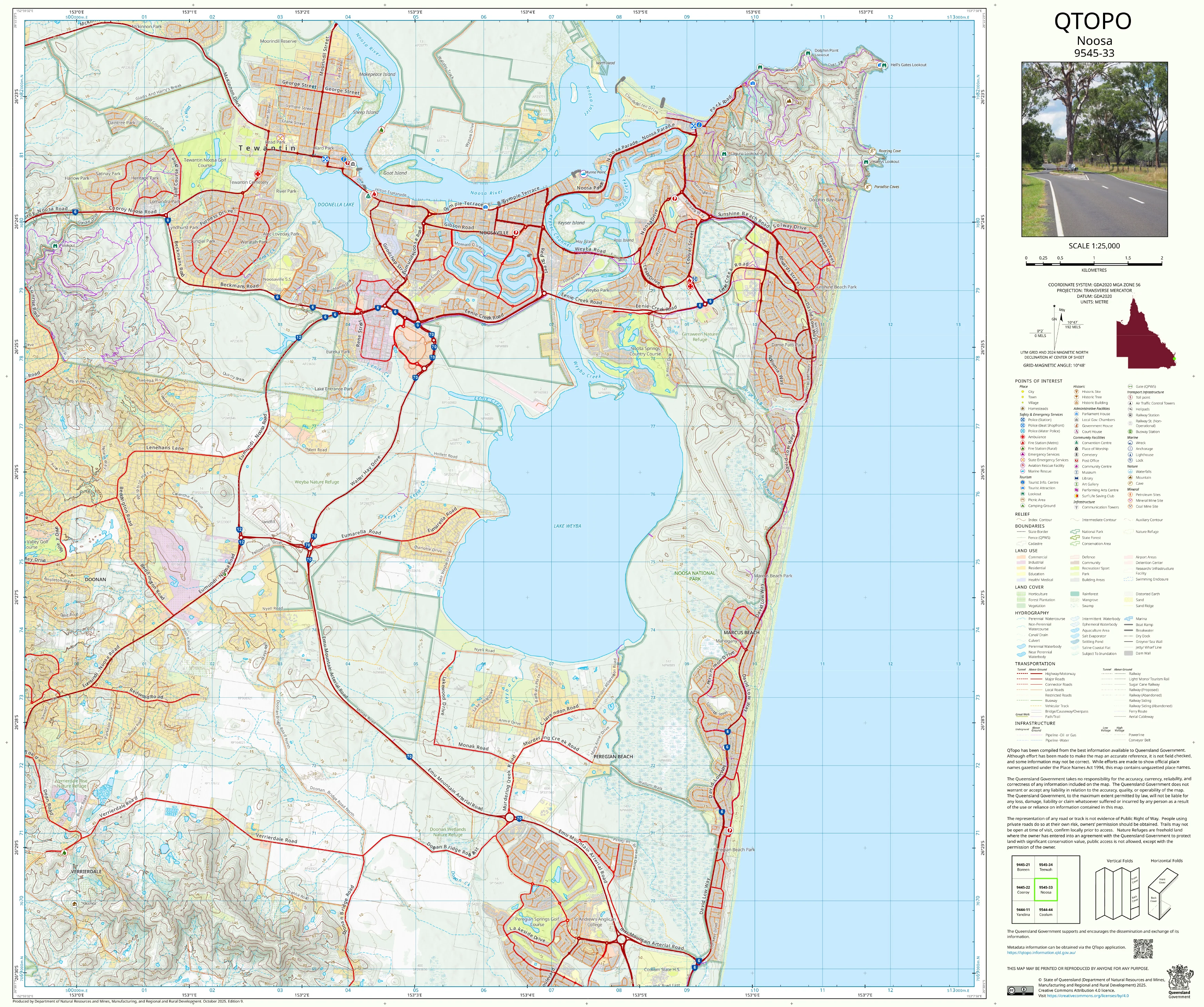
Task: Click the Rainforest land cover swatch
Action: point(1074,594)
